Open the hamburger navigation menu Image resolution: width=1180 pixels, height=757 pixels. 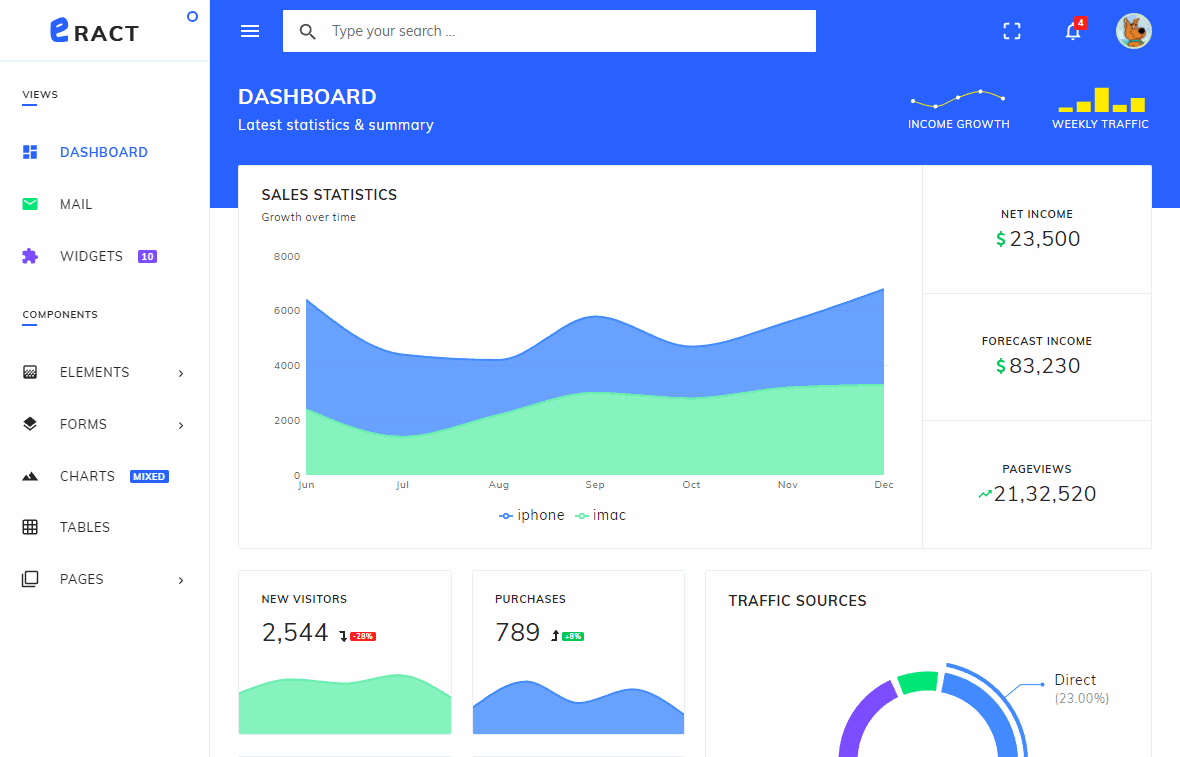click(x=249, y=30)
